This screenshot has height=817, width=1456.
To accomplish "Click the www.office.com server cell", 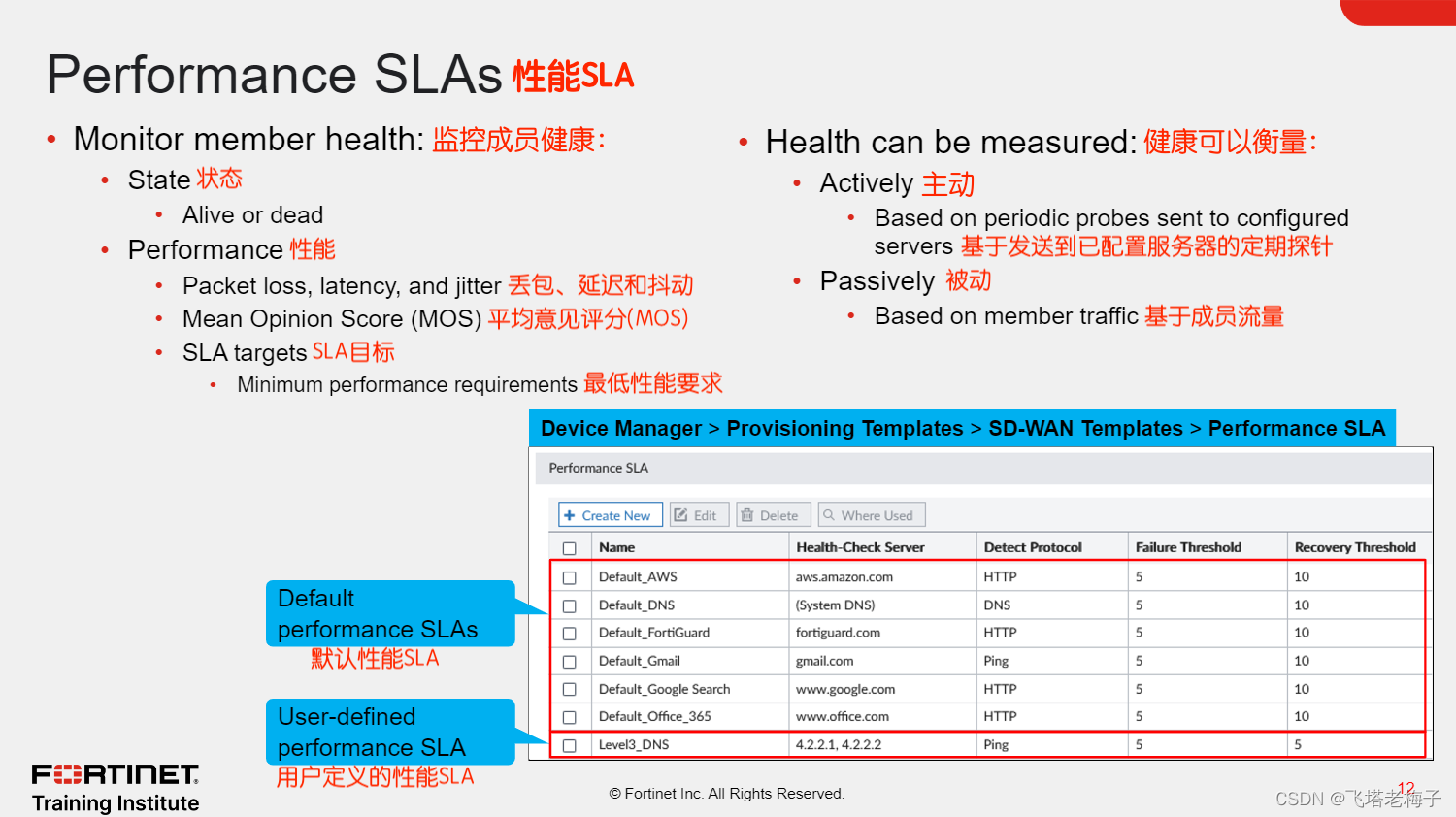I will [x=843, y=716].
